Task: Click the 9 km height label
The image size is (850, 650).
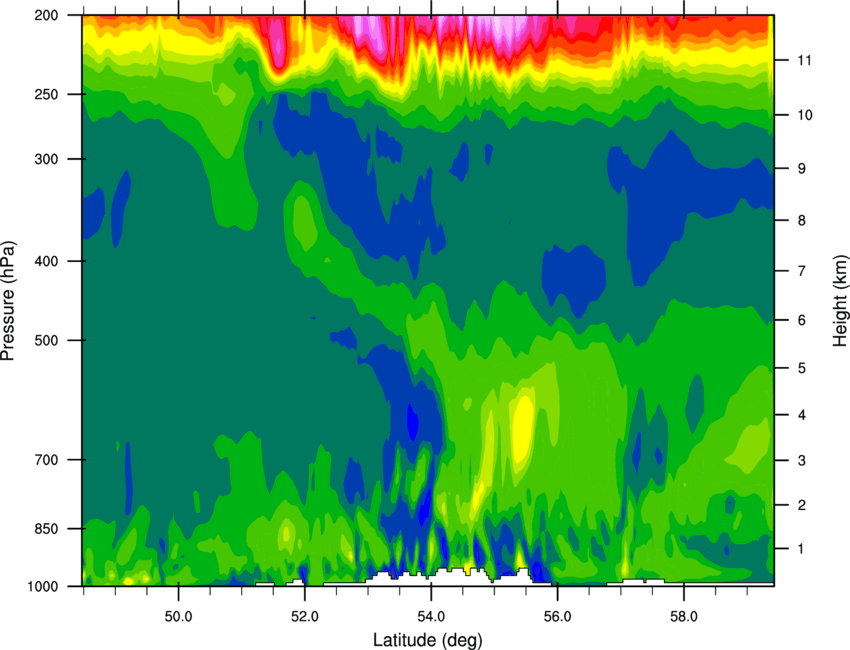Action: point(802,169)
